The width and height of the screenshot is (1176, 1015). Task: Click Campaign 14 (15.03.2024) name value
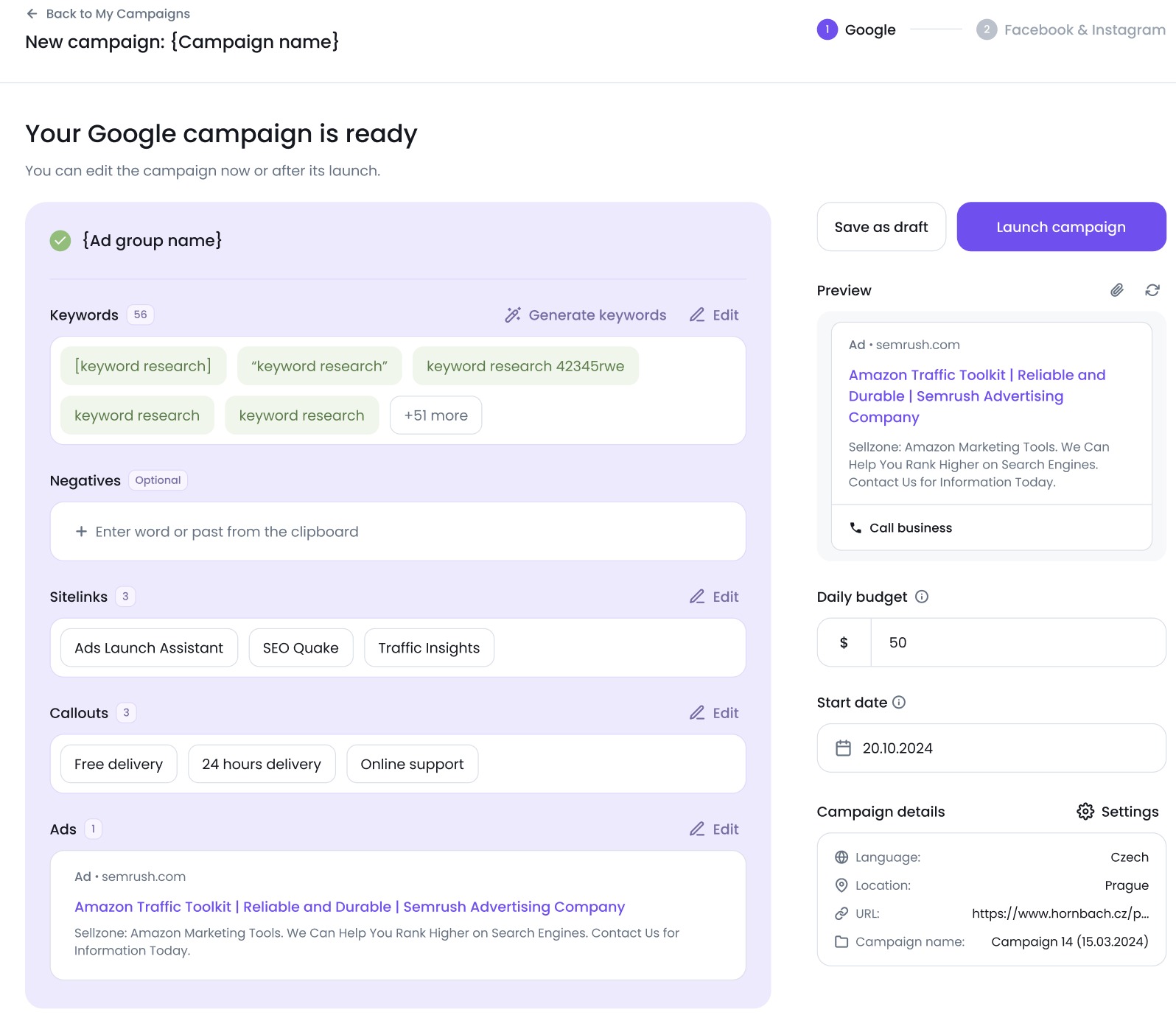tap(1070, 941)
